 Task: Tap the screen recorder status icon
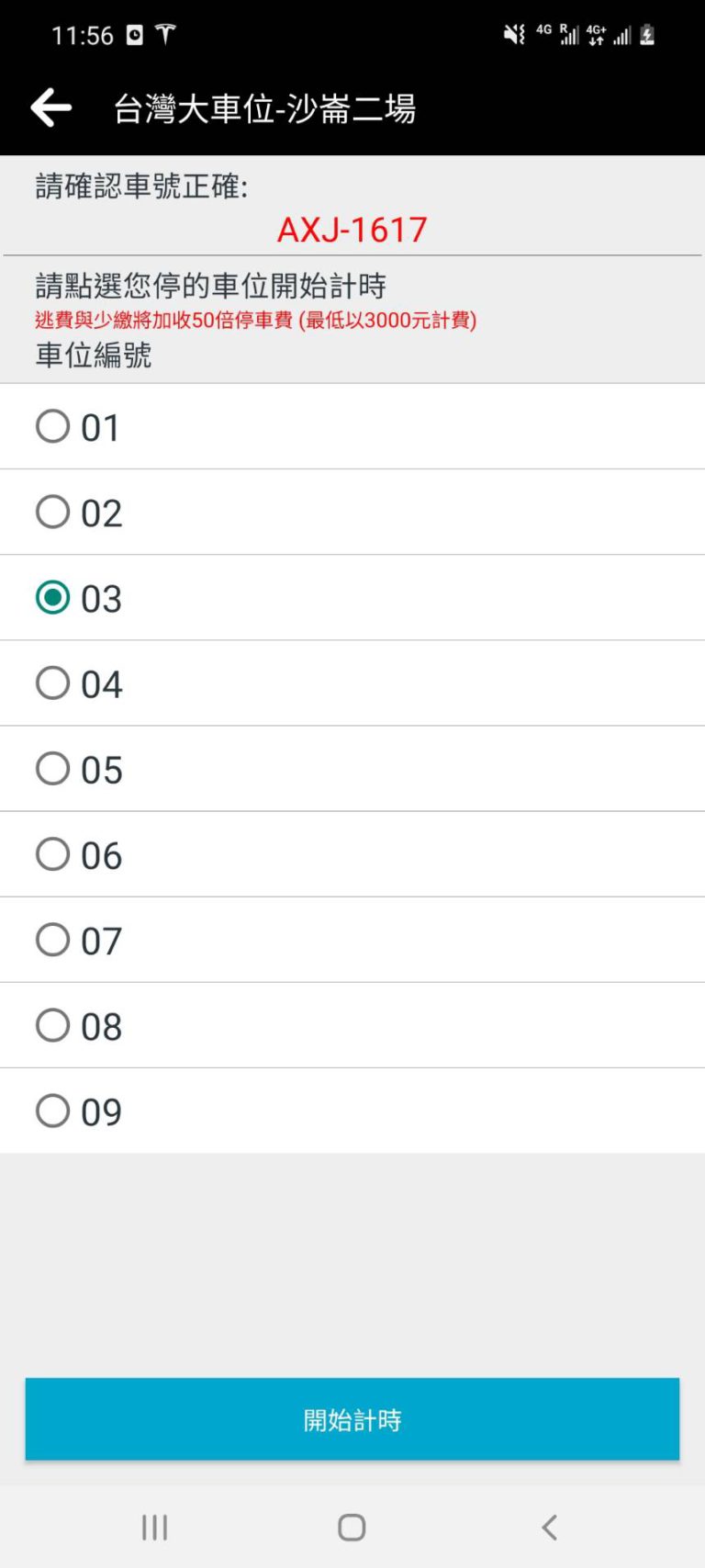135,35
